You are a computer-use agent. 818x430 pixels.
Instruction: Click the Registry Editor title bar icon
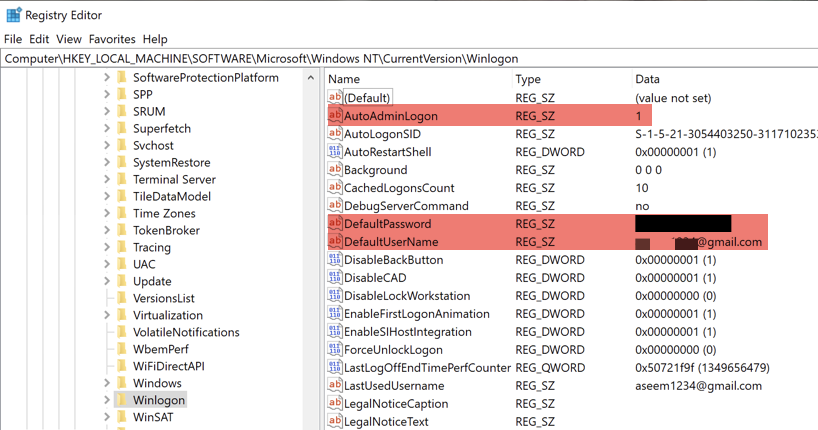point(13,15)
